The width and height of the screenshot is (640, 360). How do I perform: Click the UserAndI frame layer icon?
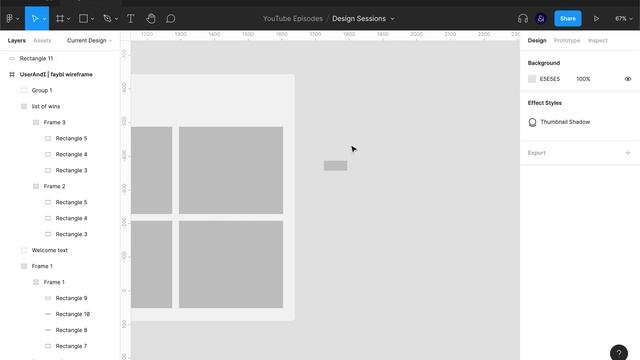click(12, 74)
